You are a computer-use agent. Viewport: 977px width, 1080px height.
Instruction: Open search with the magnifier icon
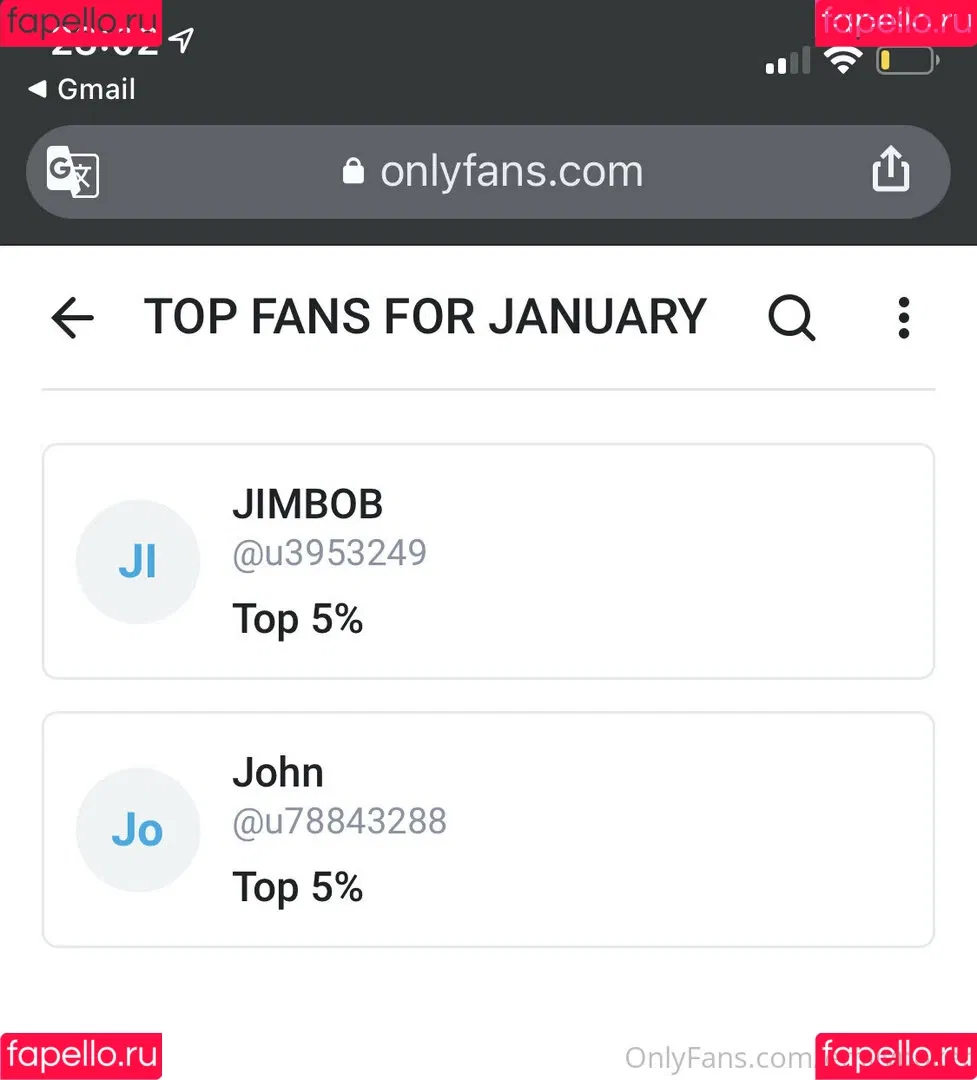tap(792, 318)
